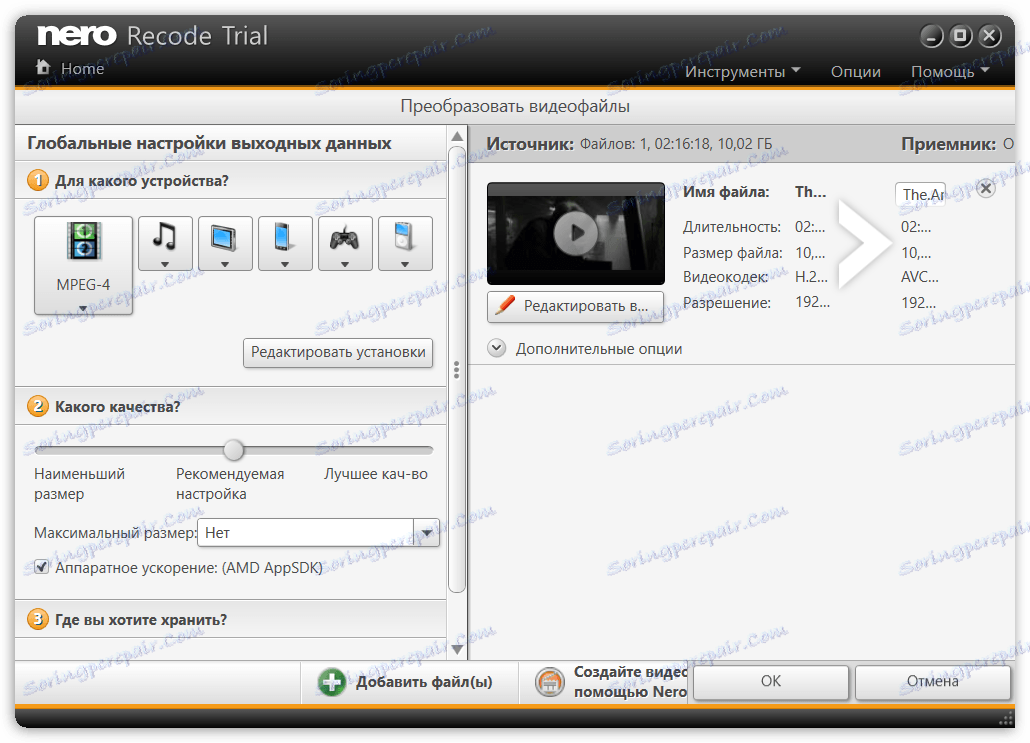Select the portable media player device icon

pyautogui.click(x=404, y=238)
